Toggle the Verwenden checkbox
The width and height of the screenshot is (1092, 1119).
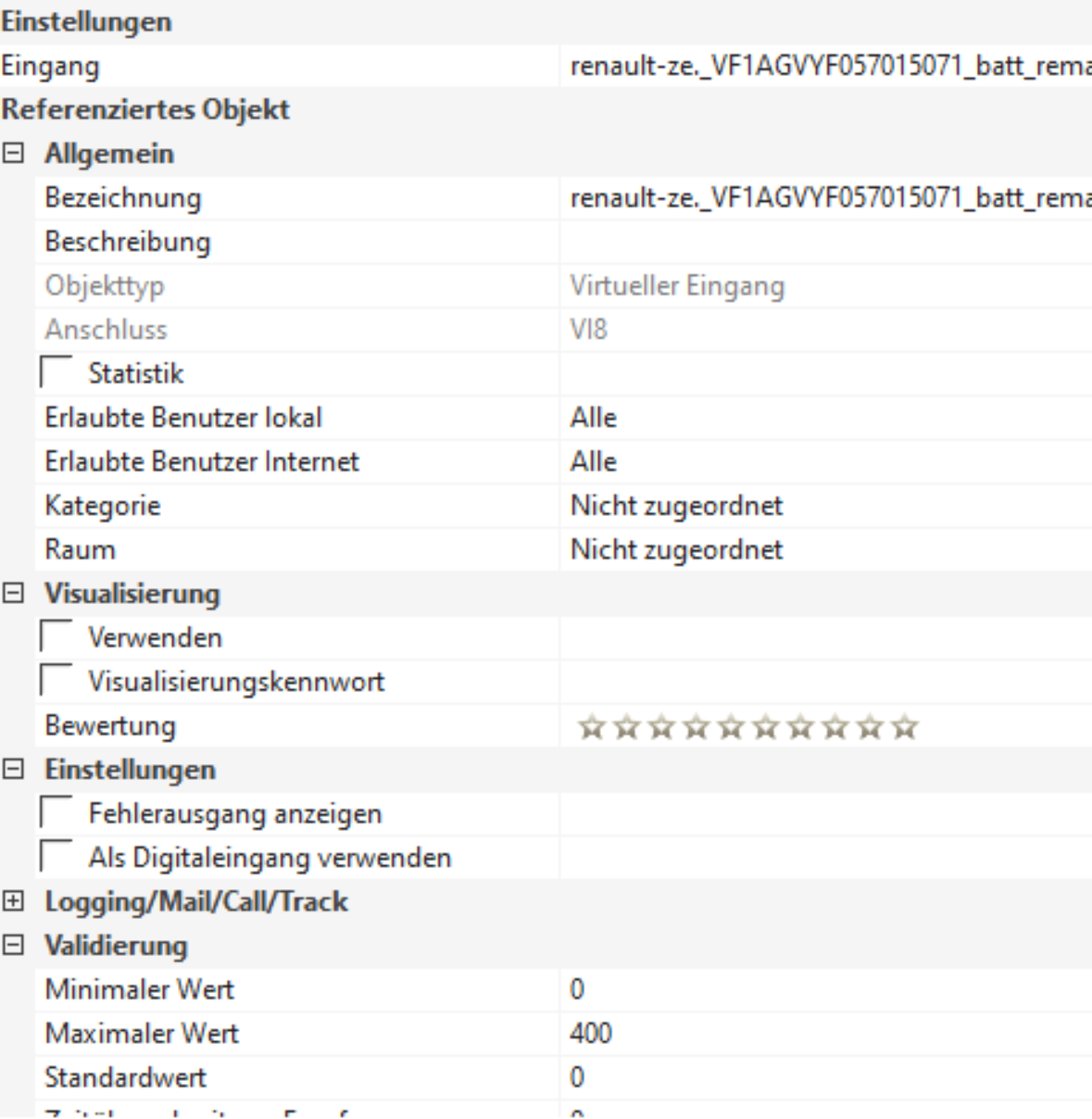[x=57, y=637]
